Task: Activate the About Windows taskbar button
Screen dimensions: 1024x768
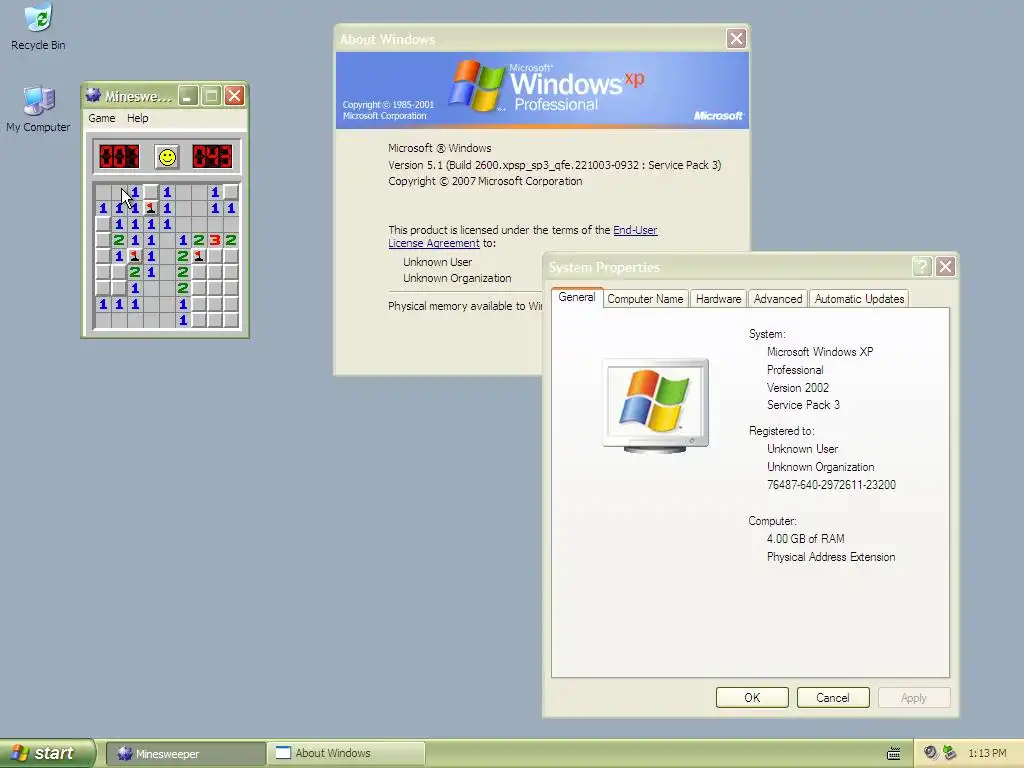Action: (346, 754)
